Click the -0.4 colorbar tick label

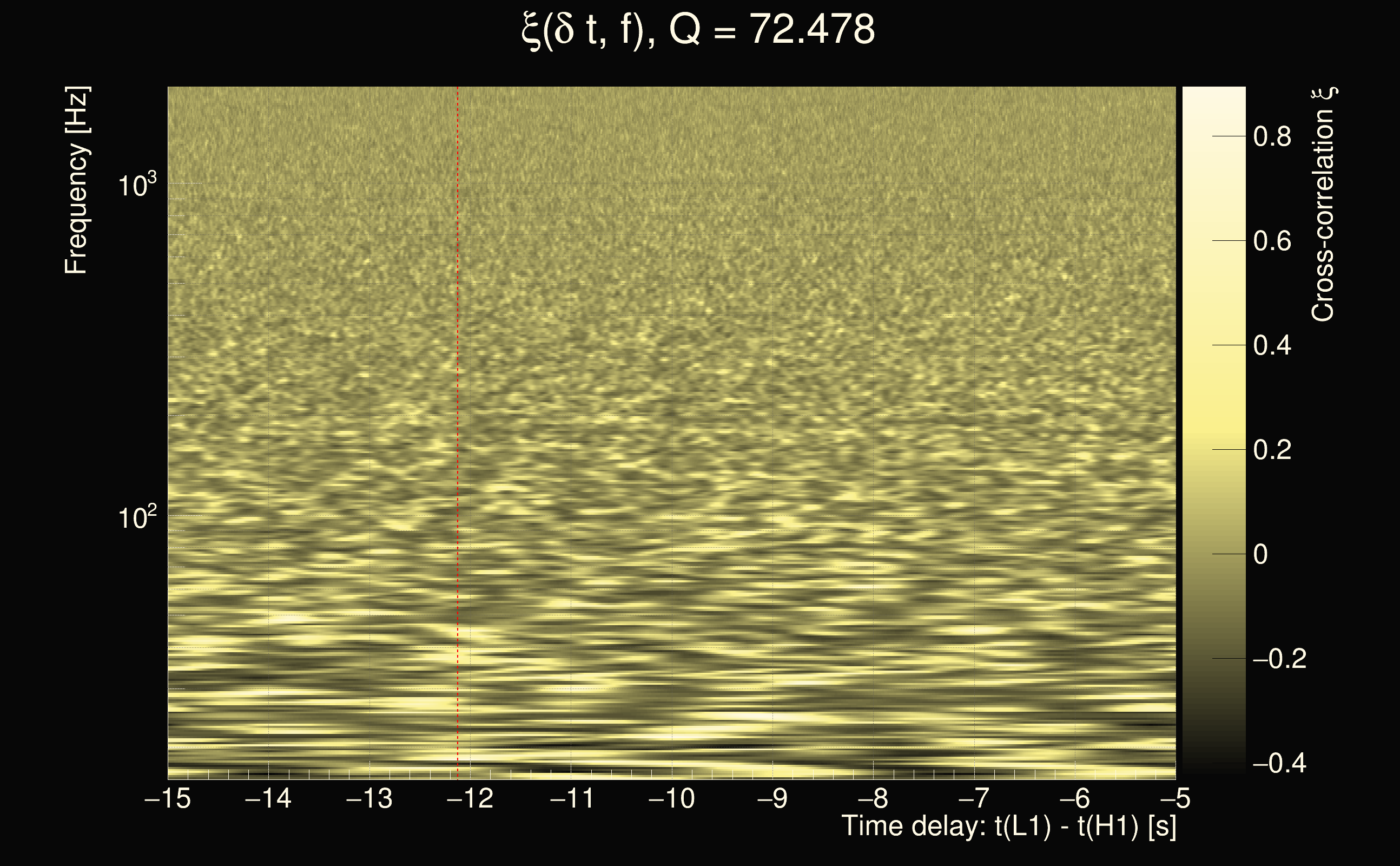pyautogui.click(x=1279, y=764)
